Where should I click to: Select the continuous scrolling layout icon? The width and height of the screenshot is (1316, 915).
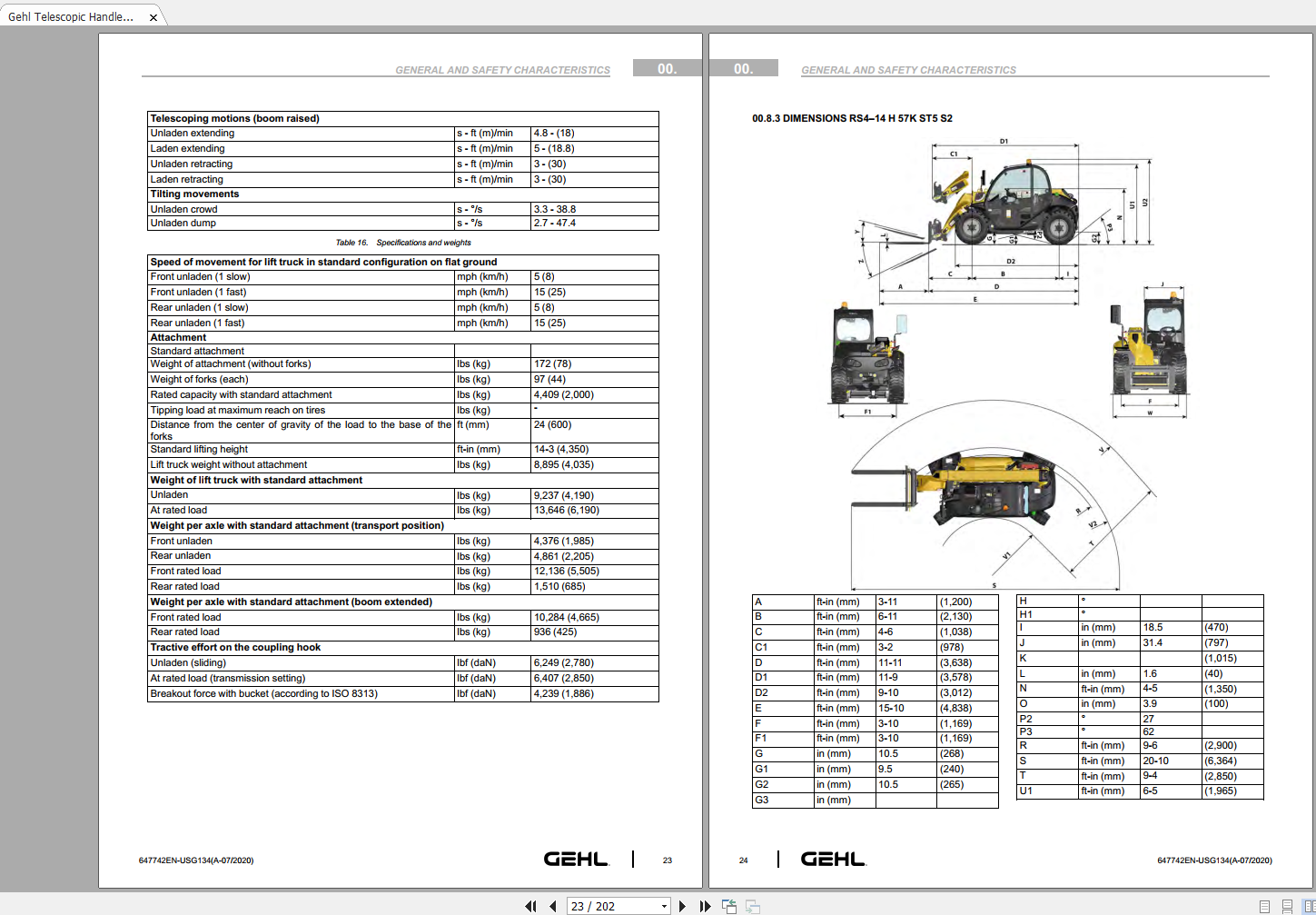click(x=1287, y=906)
